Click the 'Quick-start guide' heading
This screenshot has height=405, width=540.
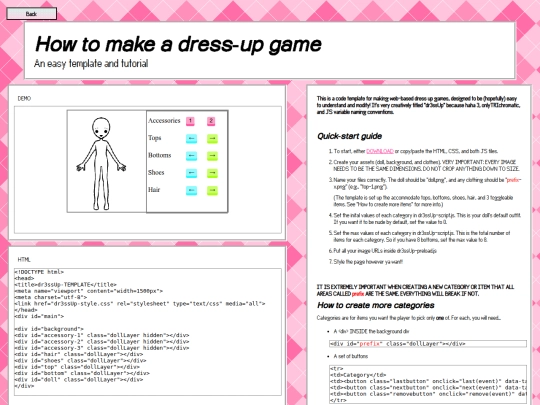349,136
